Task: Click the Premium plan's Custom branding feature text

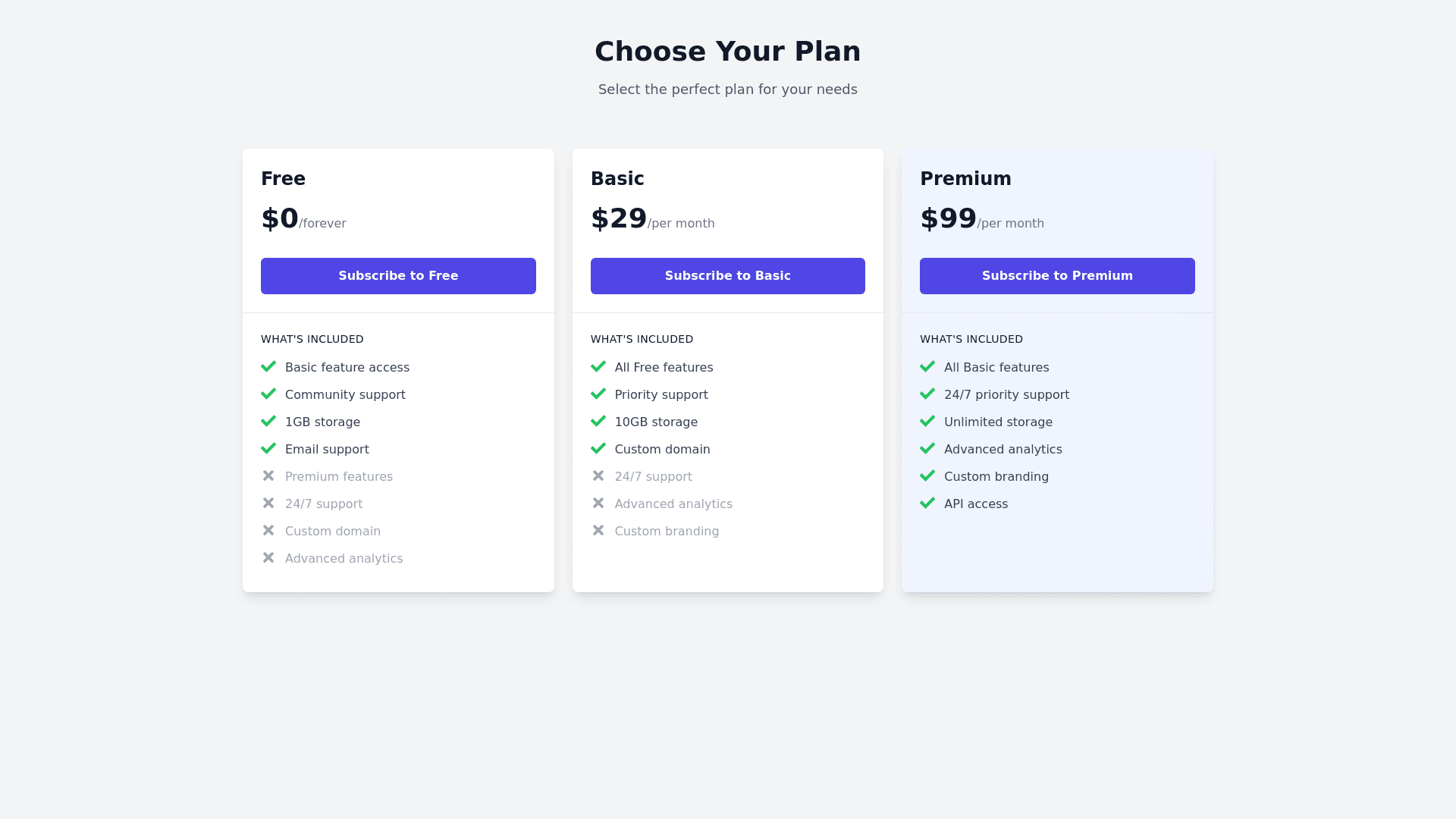Action: (996, 477)
